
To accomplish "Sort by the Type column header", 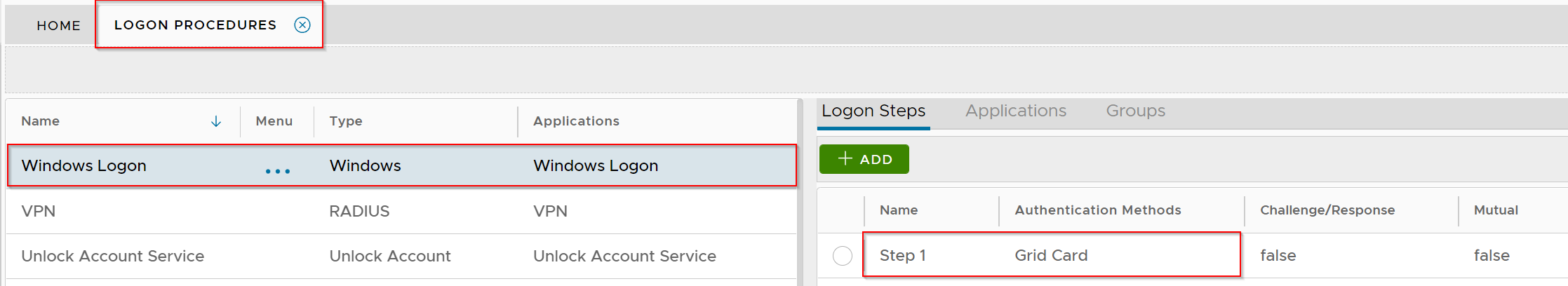I will pos(346,121).
